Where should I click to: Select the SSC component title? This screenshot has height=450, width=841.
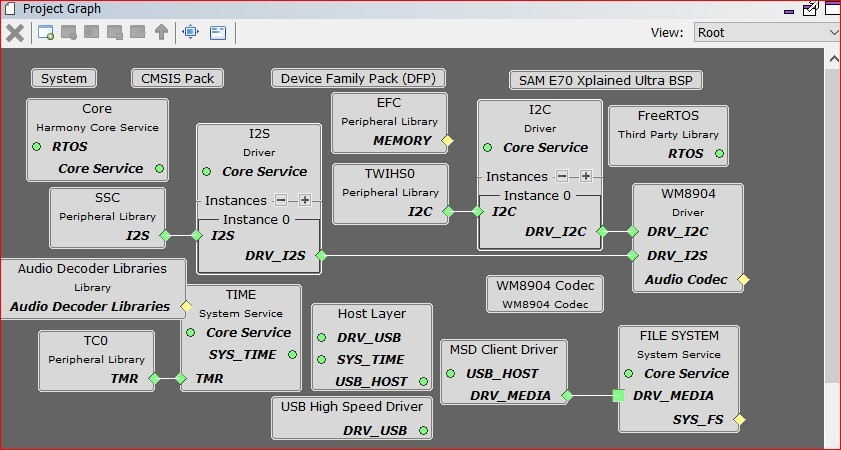pos(107,197)
